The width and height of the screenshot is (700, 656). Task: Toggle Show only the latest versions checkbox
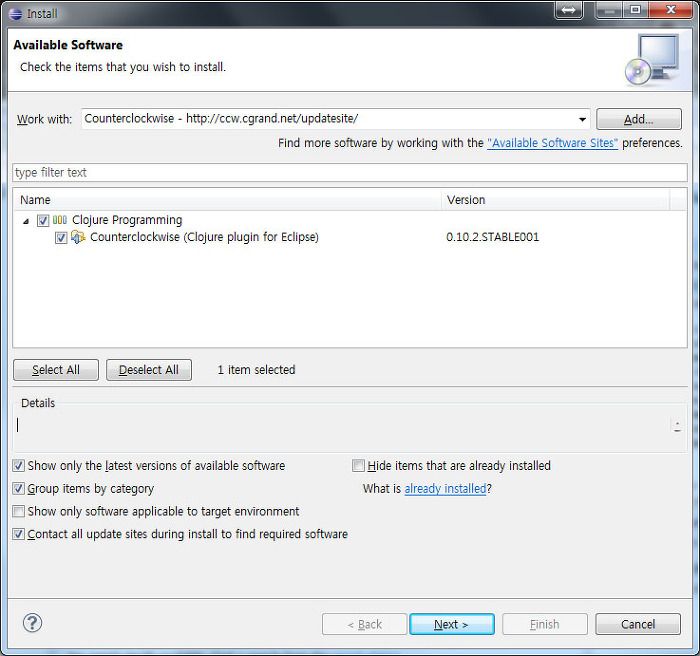click(x=18, y=466)
